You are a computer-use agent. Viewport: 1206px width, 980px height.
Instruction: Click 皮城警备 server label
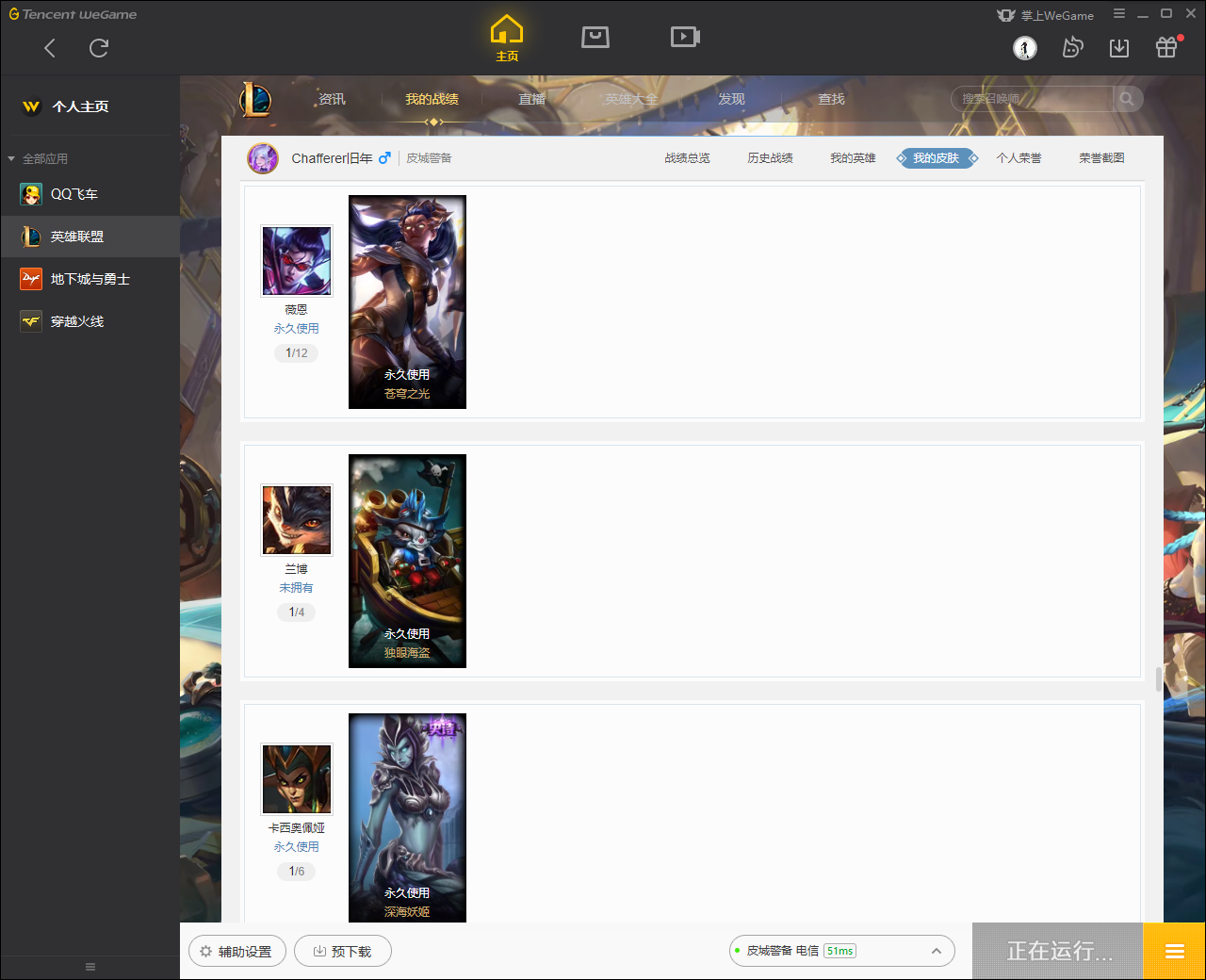[429, 158]
